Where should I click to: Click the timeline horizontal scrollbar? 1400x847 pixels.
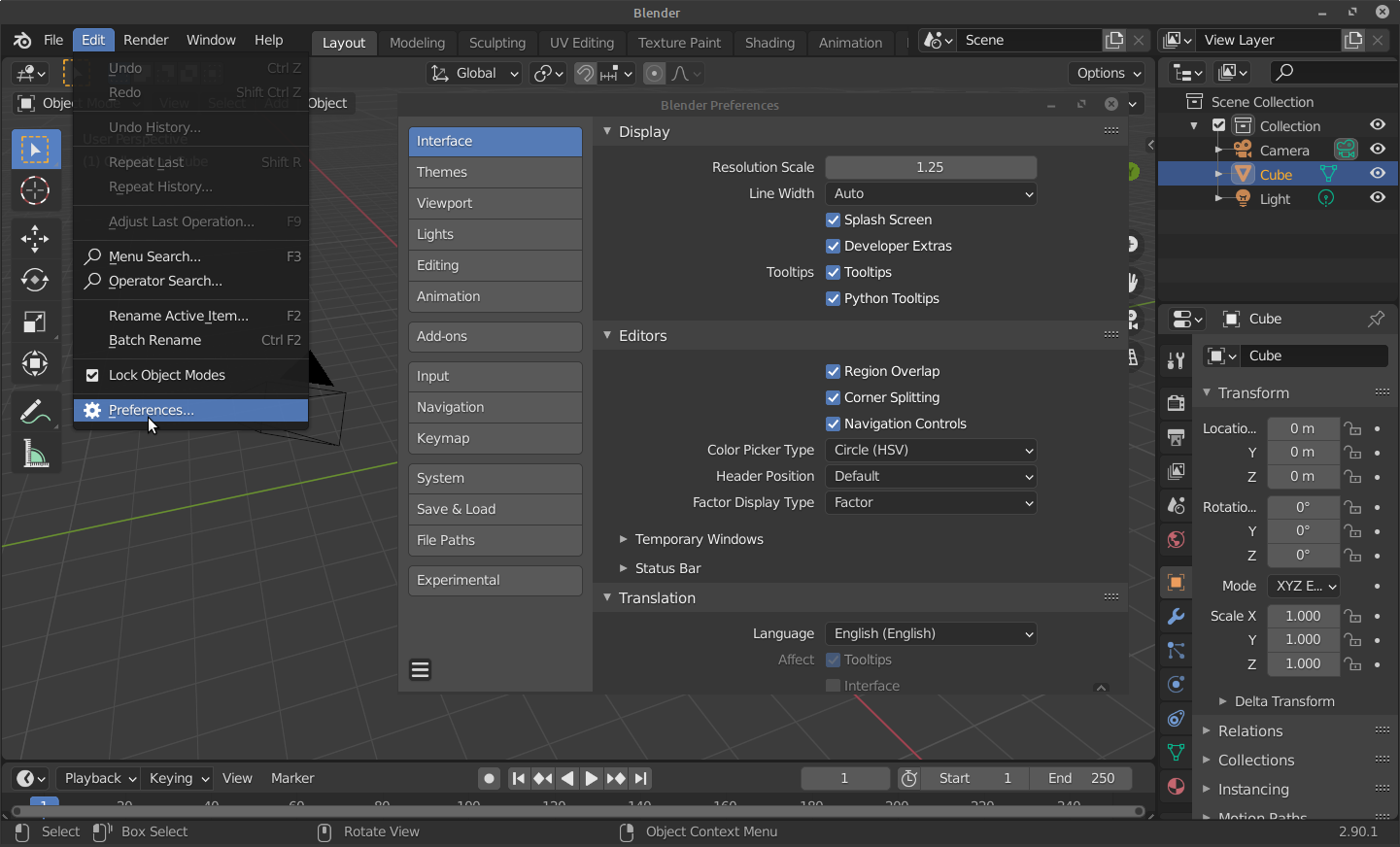point(578,810)
